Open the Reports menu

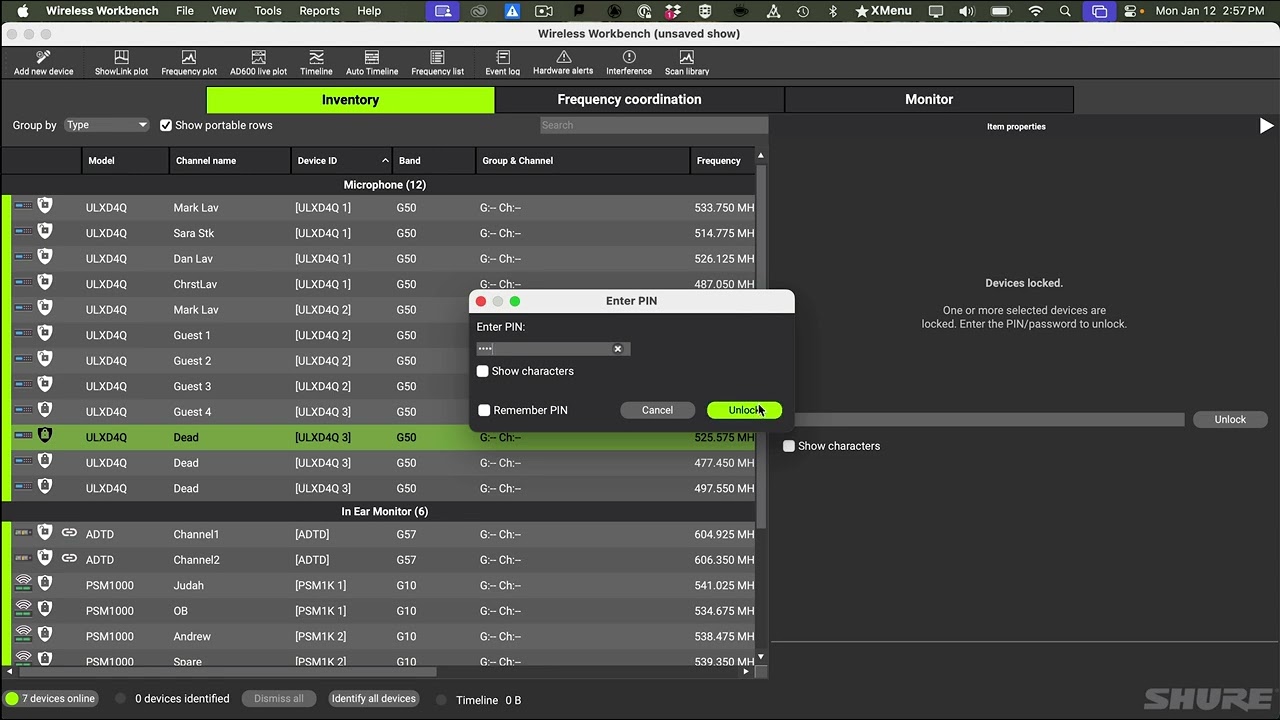pyautogui.click(x=319, y=11)
